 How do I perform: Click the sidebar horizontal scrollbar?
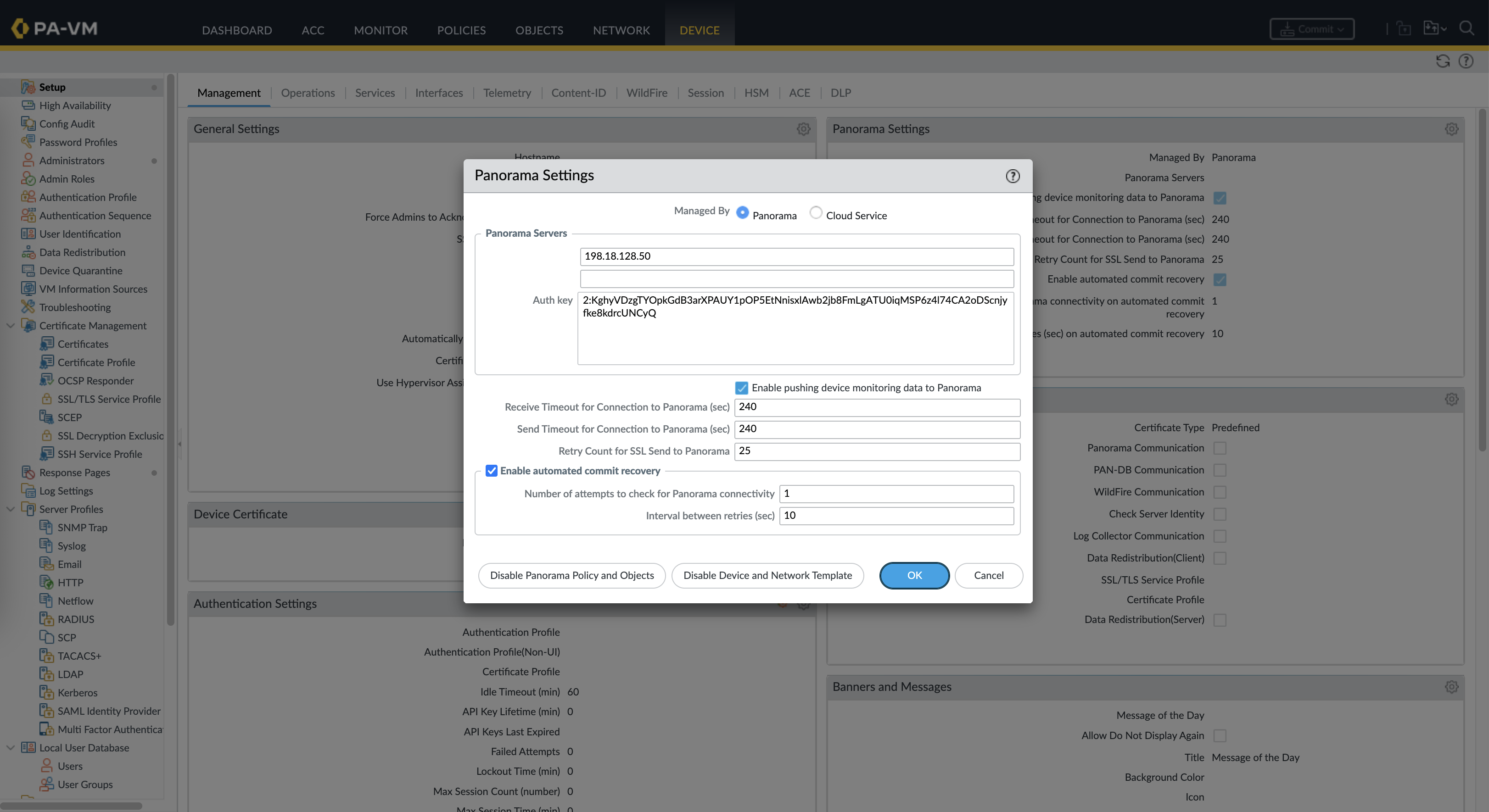72,806
